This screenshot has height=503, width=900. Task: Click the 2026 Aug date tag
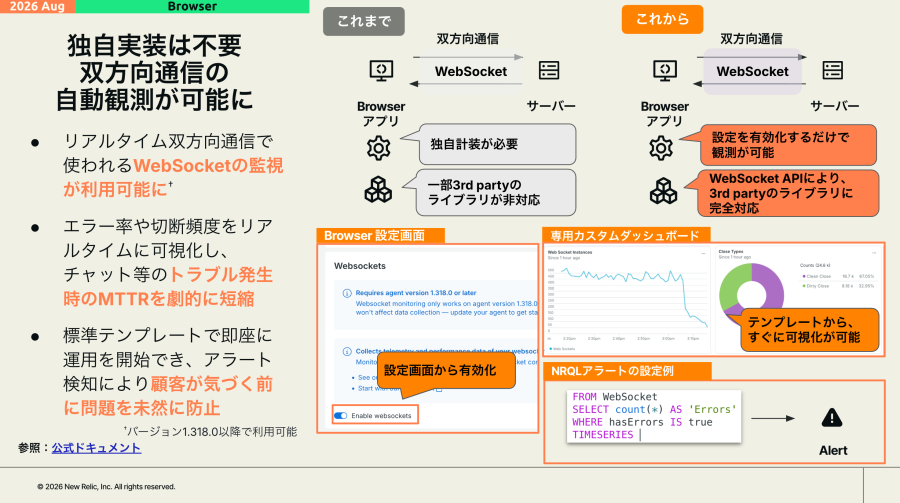[x=37, y=6]
